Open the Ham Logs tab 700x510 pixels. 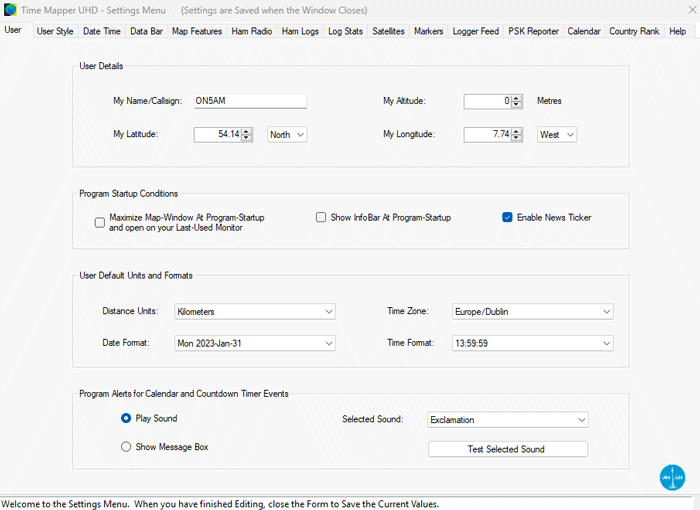click(x=300, y=31)
